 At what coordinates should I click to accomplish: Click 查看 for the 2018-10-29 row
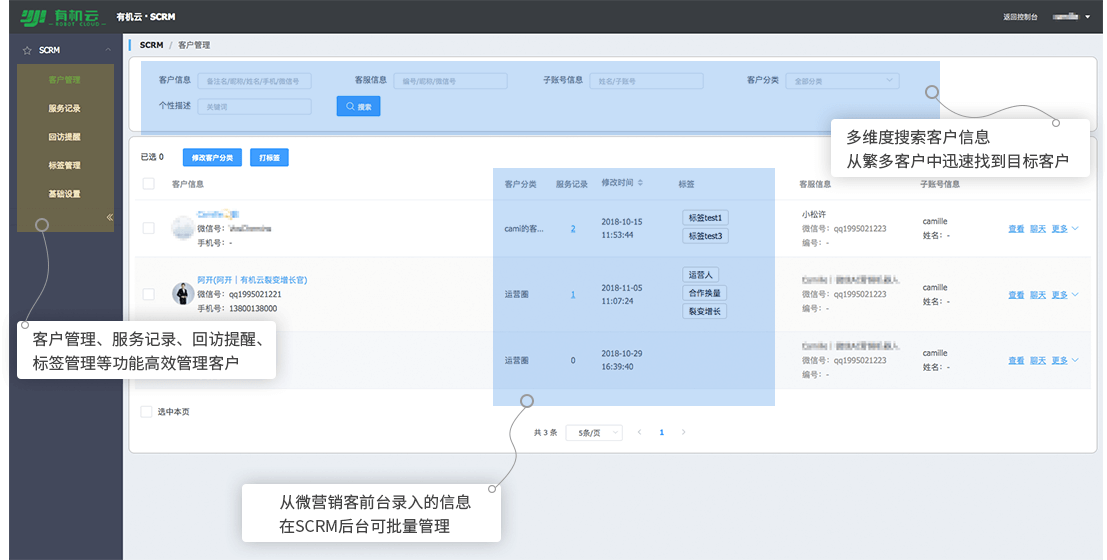(1016, 361)
